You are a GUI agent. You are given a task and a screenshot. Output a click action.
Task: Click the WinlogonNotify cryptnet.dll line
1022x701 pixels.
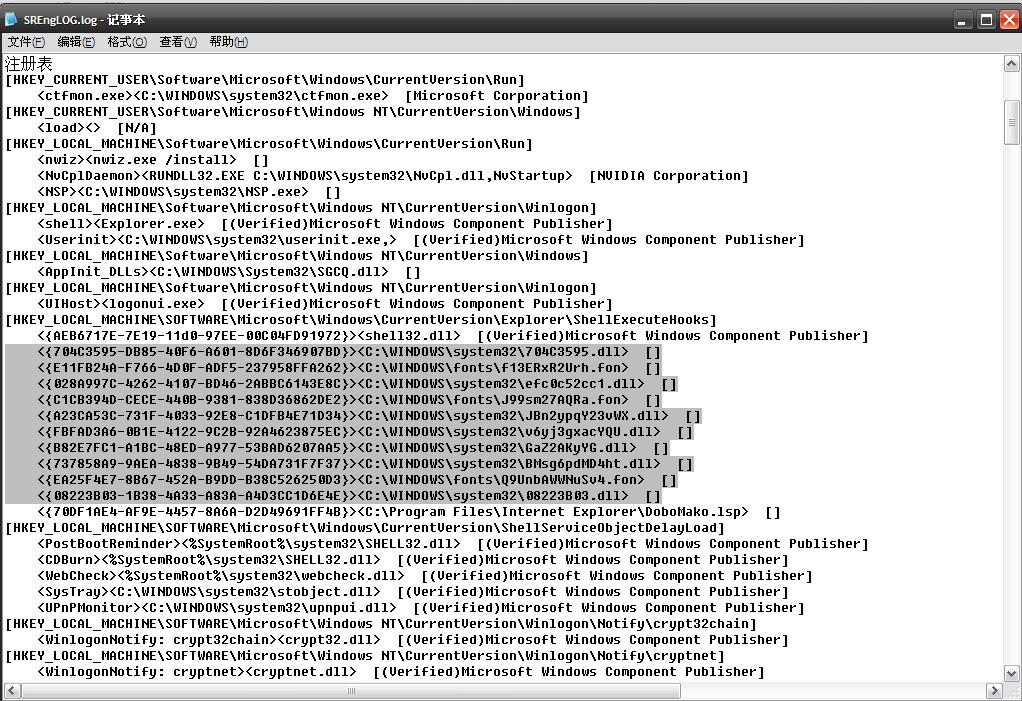(x=401, y=672)
